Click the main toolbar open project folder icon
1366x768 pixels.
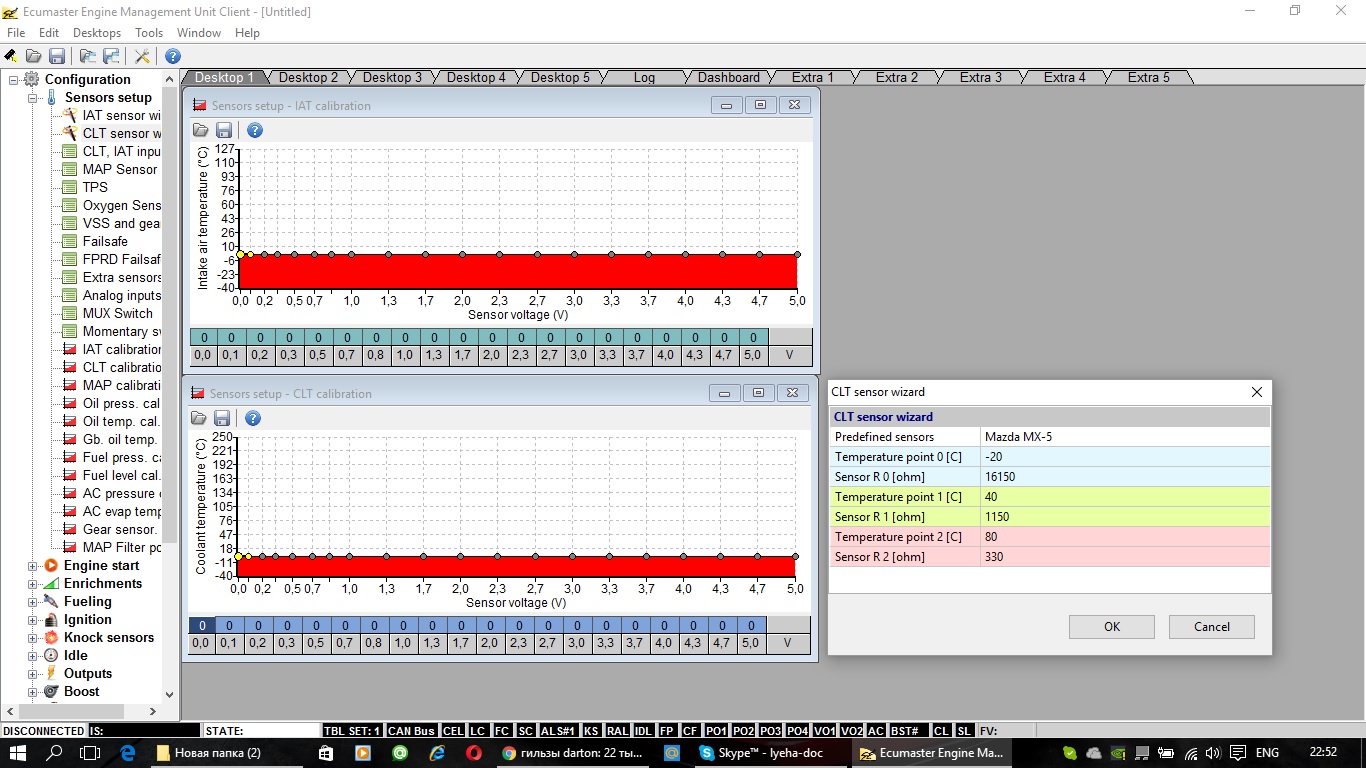pyautogui.click(x=33, y=56)
